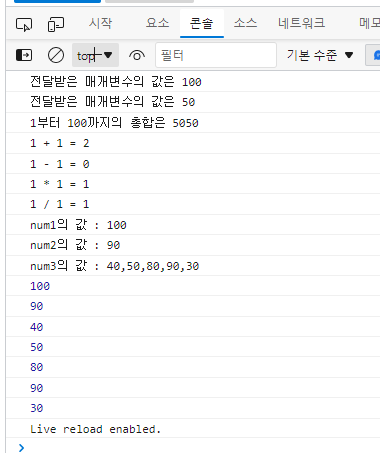This screenshot has width=380, height=453.
Task: Click the 필터 filter input field
Action: [x=216, y=55]
